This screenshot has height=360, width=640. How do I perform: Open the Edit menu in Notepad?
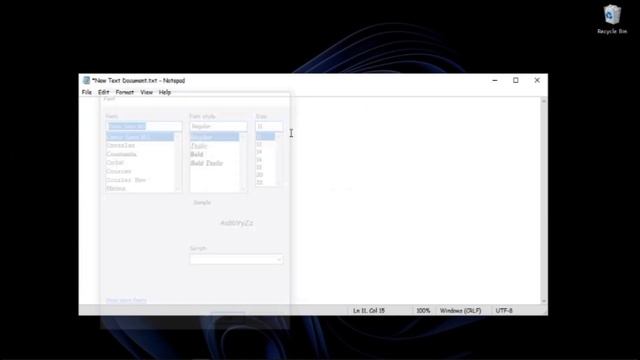103,92
